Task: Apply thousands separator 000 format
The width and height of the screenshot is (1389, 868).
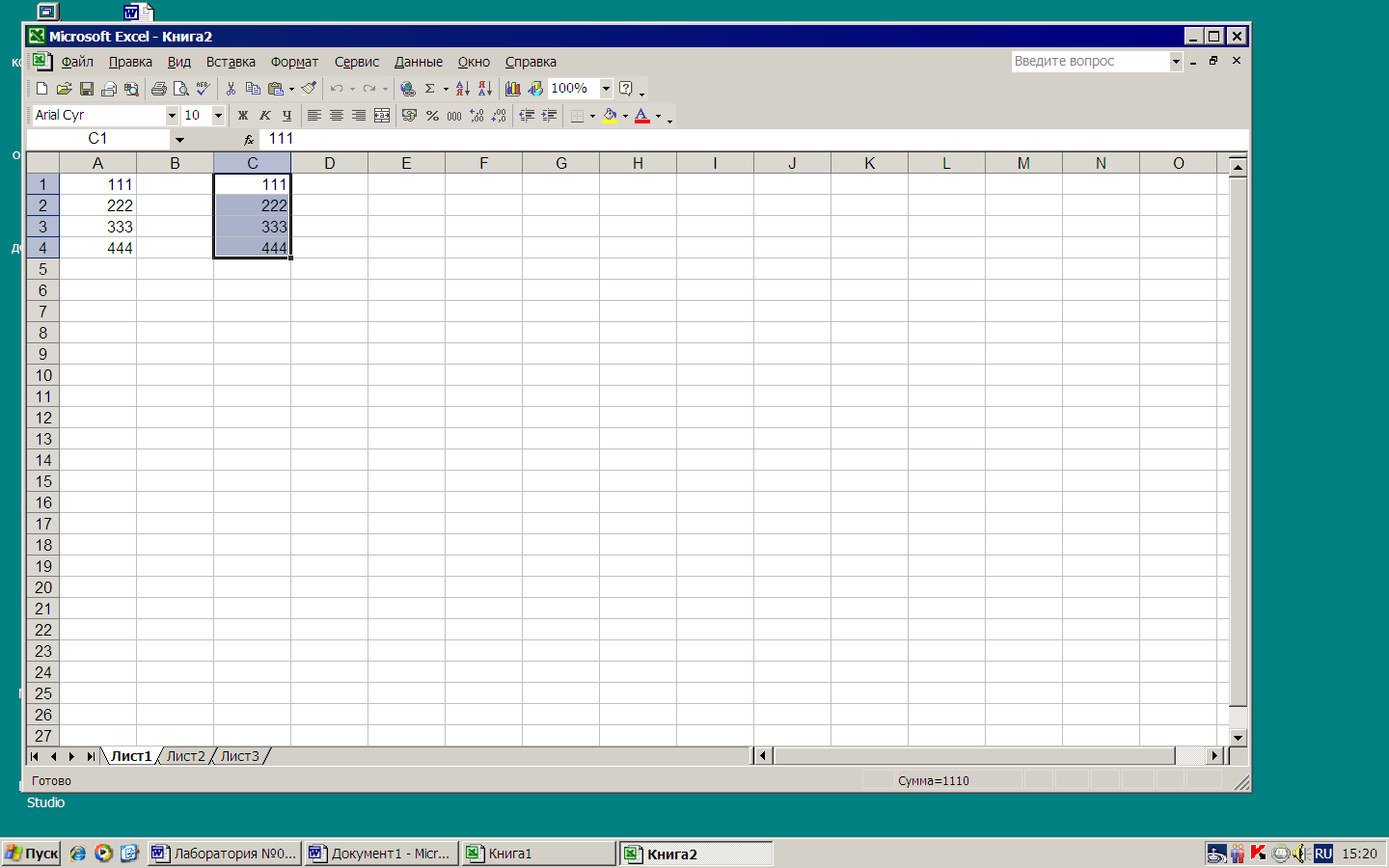Action: 454,116
